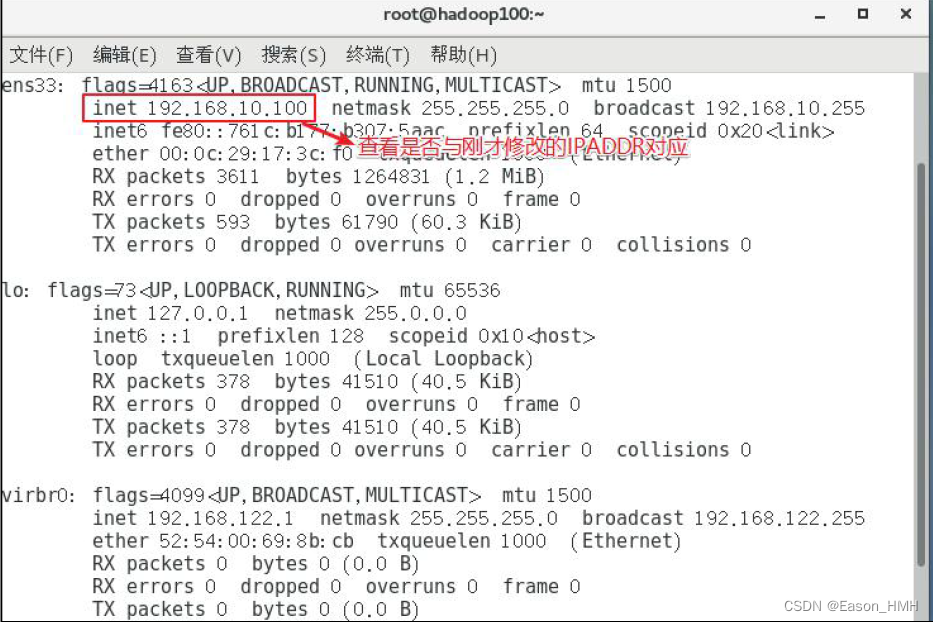Open the 编辑(E) menu

124,54
